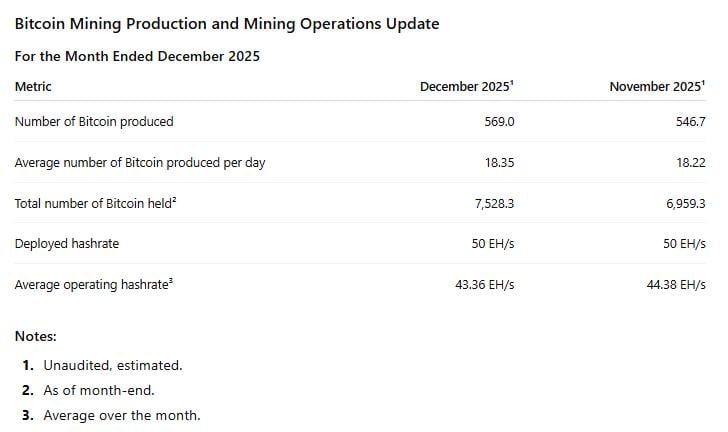The image size is (728, 432).
Task: Select the 7,528.3 Bitcoin held value
Action: 493,204
